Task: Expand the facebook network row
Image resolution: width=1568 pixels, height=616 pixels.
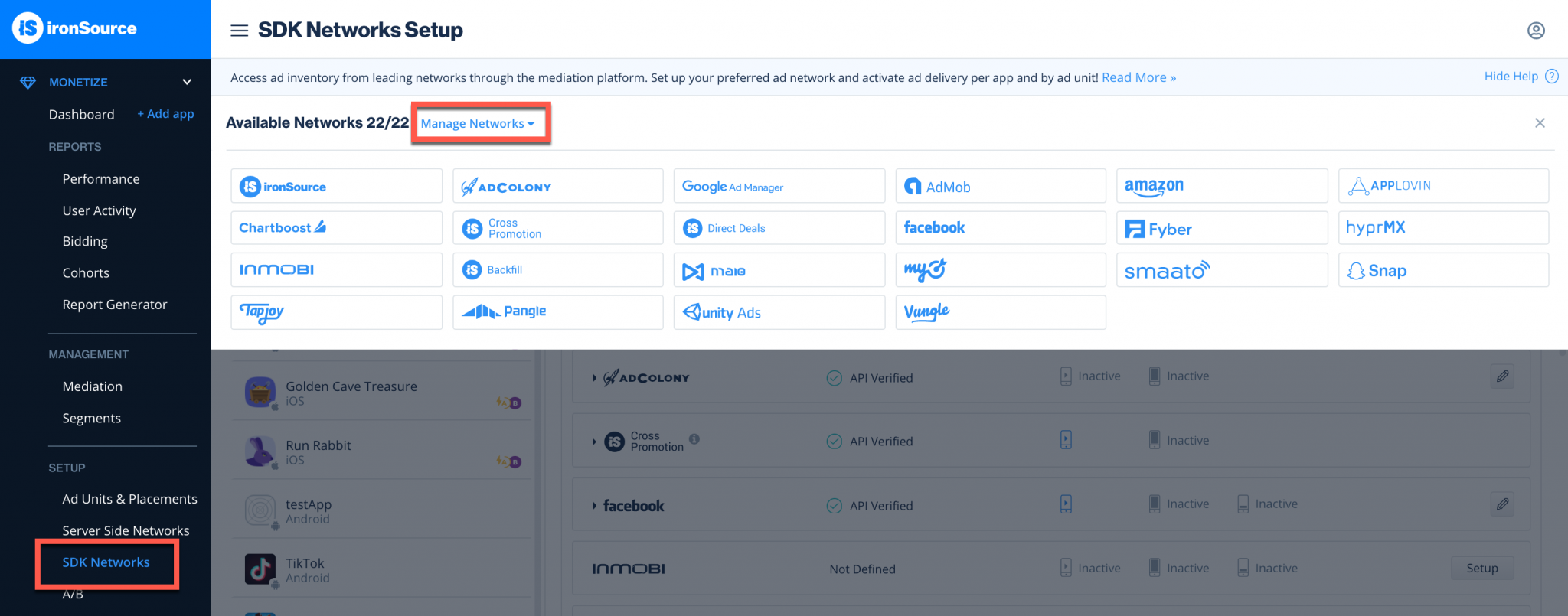Action: point(594,506)
